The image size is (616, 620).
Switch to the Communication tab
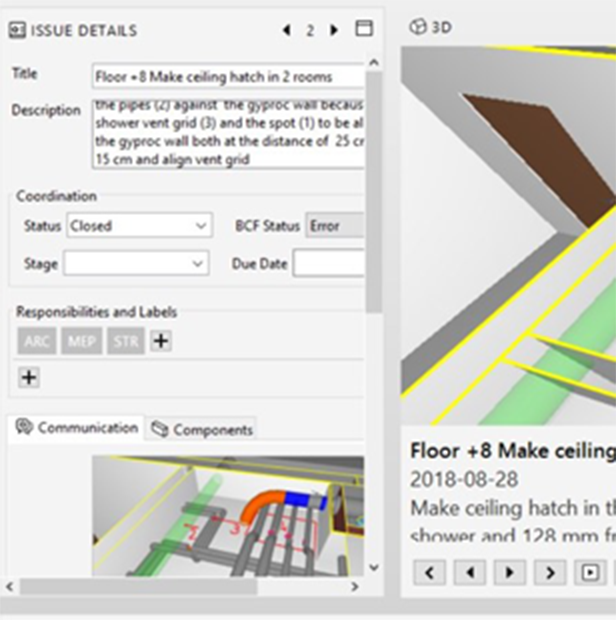pyautogui.click(x=77, y=428)
